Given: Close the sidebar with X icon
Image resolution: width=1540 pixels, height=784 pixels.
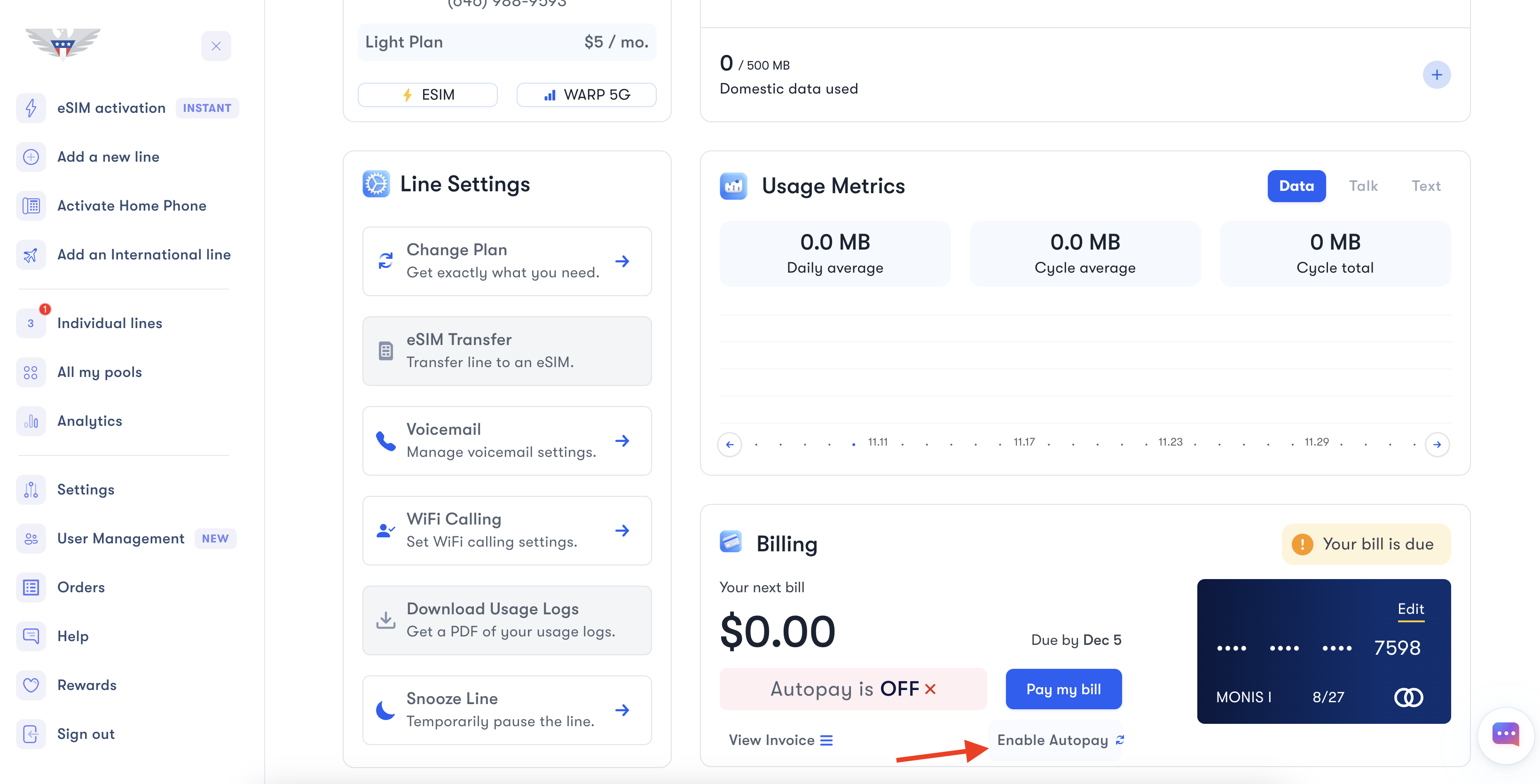Looking at the screenshot, I should click(x=216, y=46).
